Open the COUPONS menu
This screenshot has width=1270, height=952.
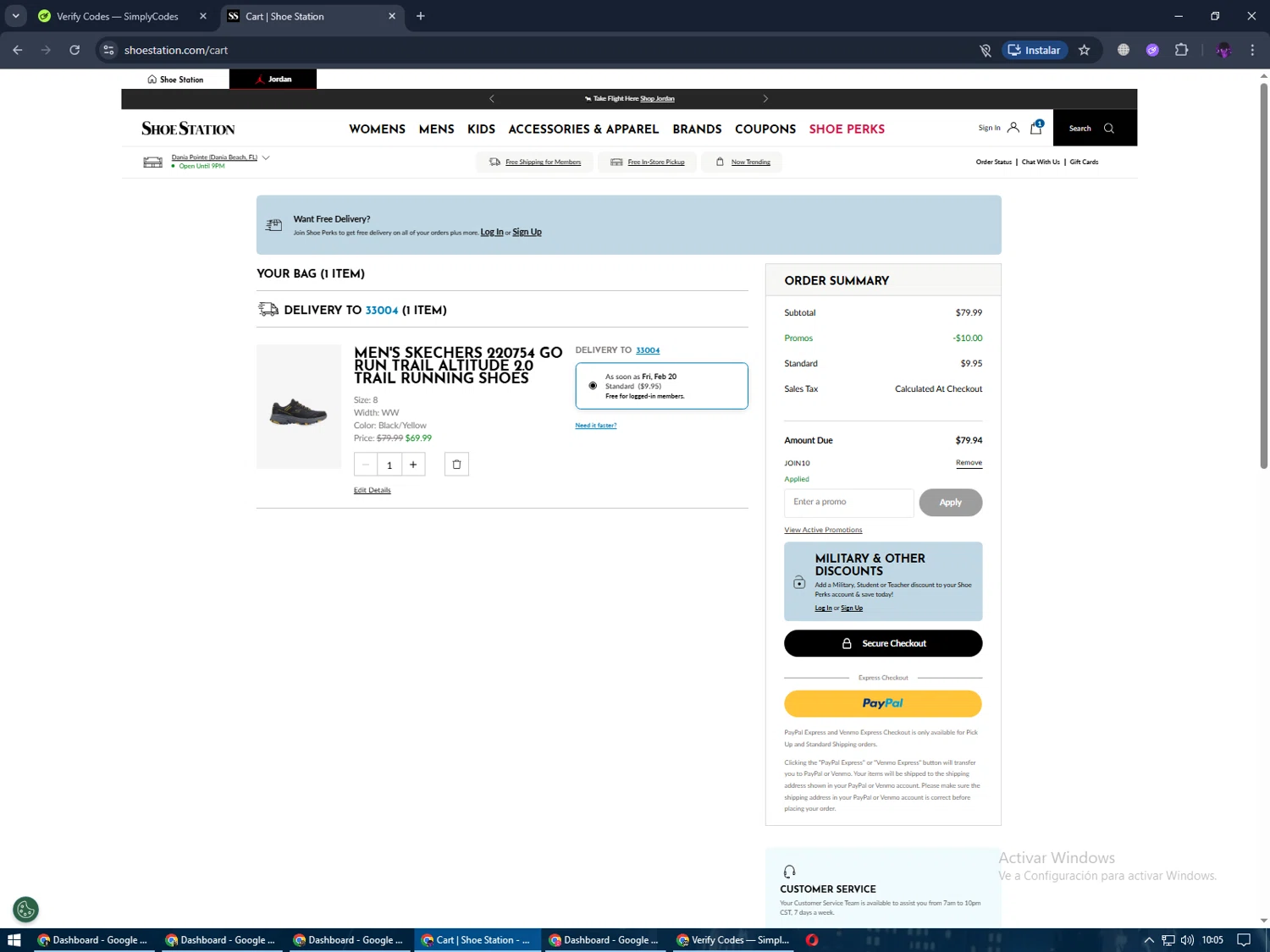[x=765, y=129]
